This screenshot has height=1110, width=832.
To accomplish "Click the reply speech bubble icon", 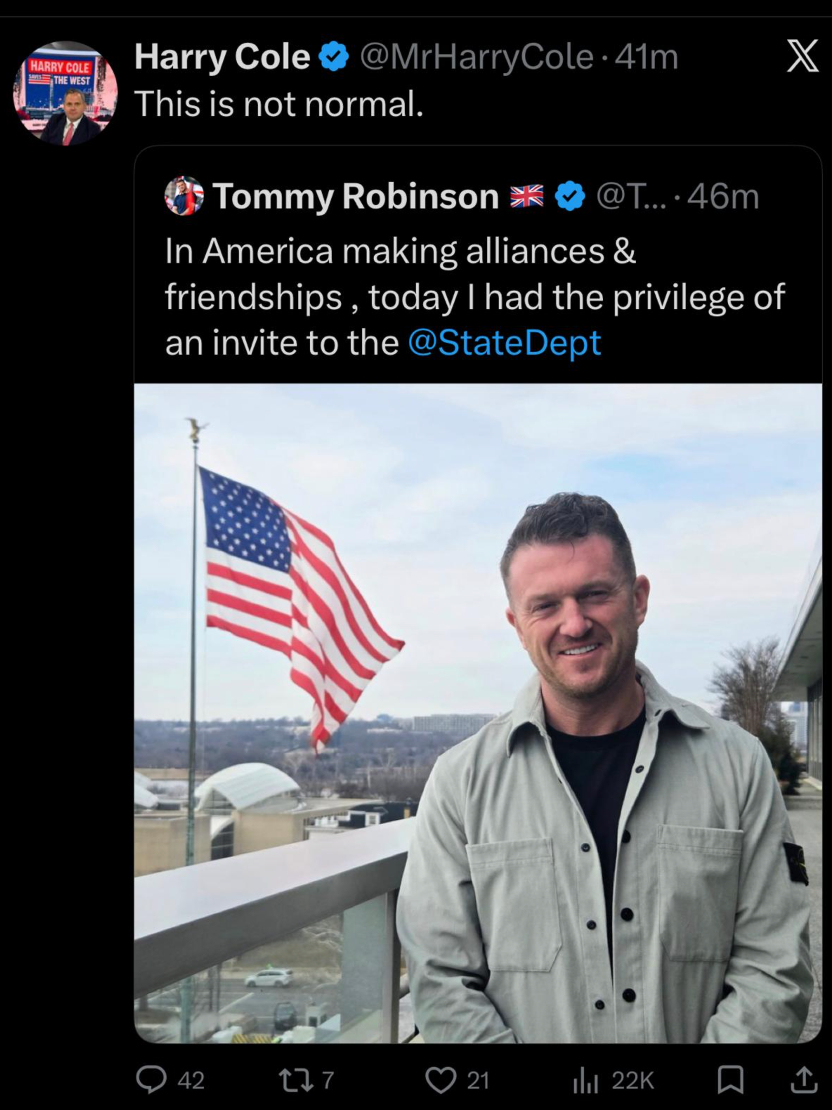I will click(x=150, y=1079).
